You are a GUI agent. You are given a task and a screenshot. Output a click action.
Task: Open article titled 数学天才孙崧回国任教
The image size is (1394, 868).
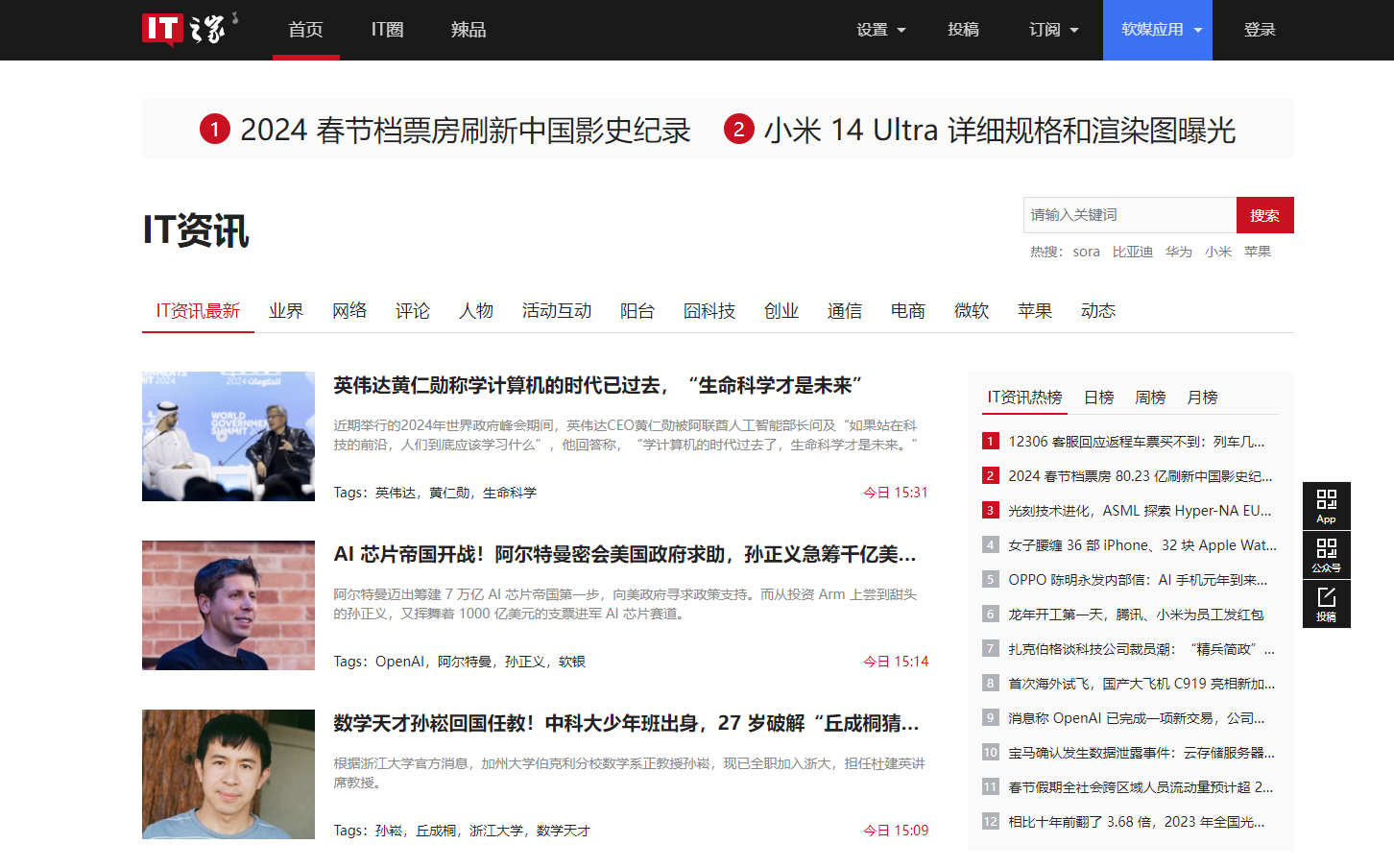[626, 724]
